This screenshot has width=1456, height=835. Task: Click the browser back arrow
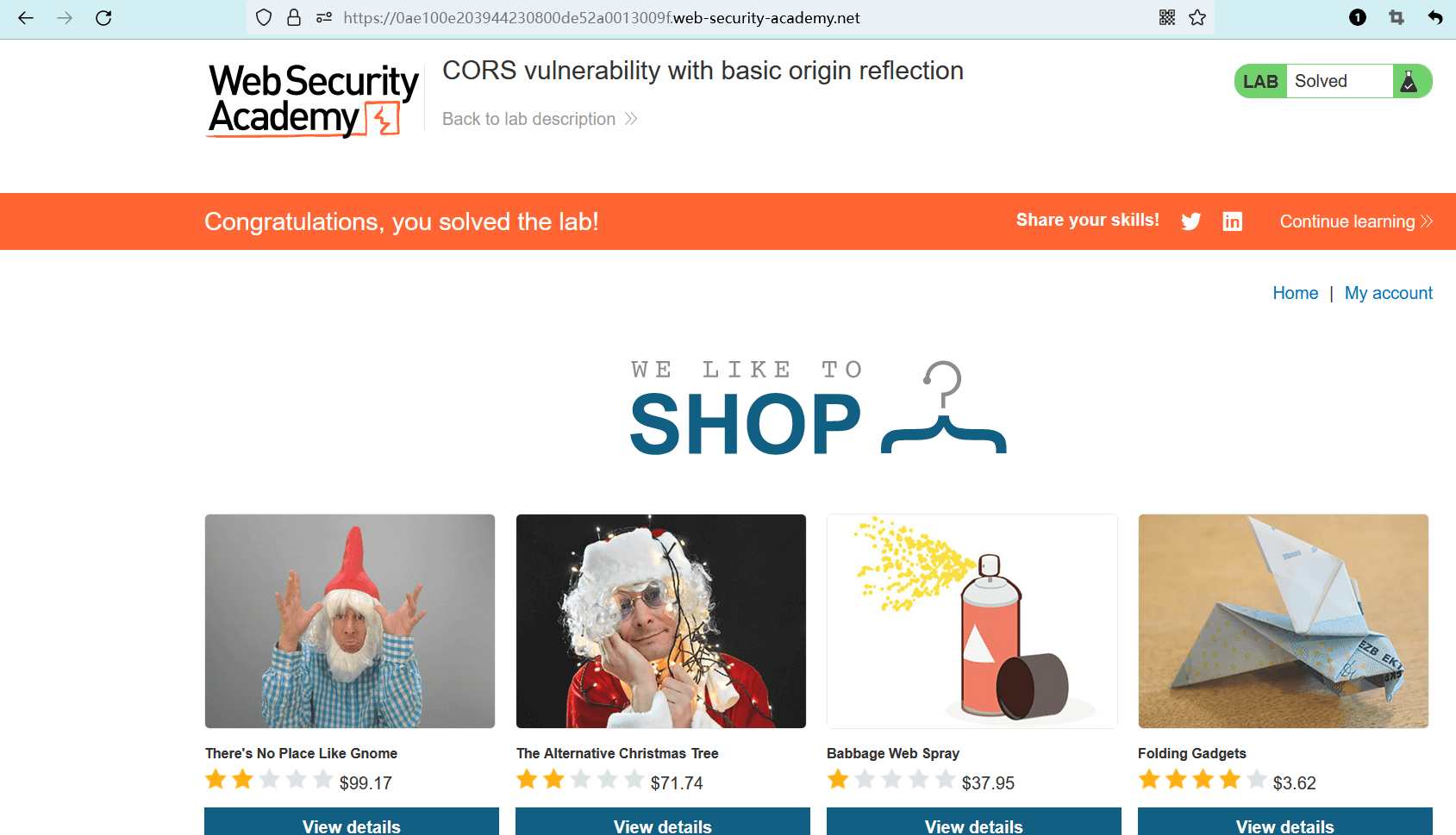(x=26, y=18)
